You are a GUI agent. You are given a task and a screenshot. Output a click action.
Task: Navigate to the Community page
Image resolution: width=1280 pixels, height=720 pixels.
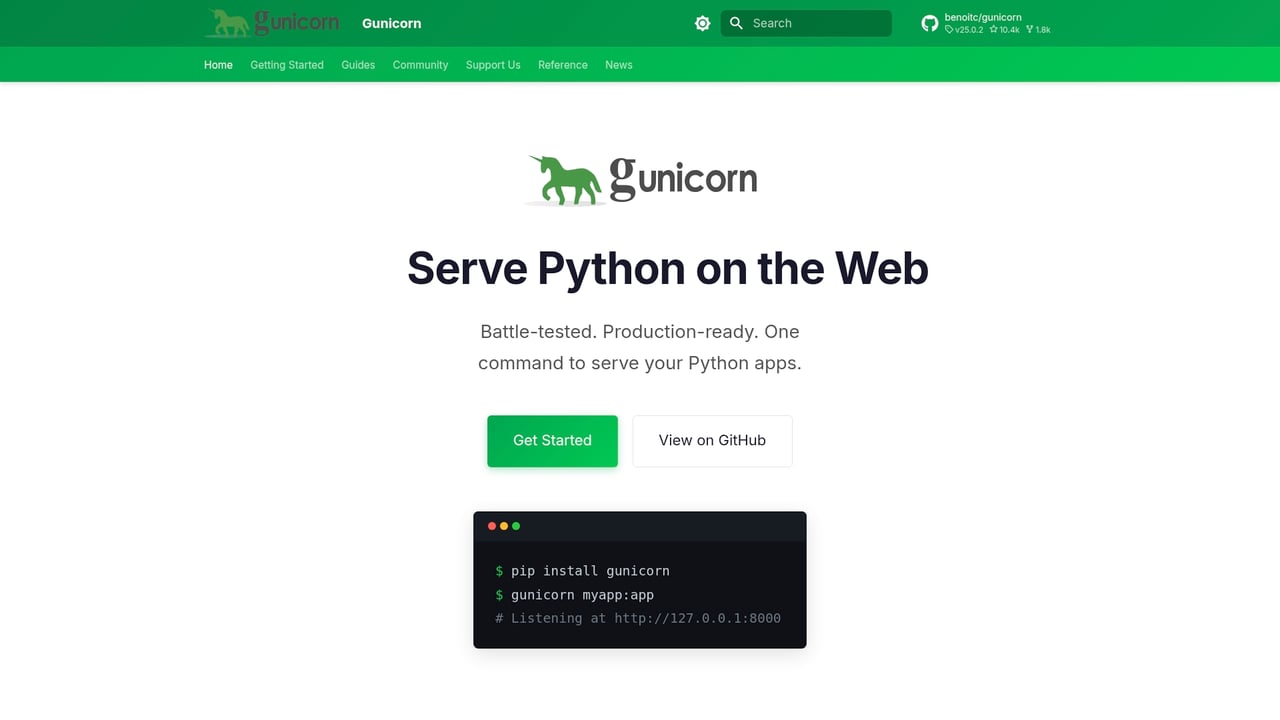point(420,64)
